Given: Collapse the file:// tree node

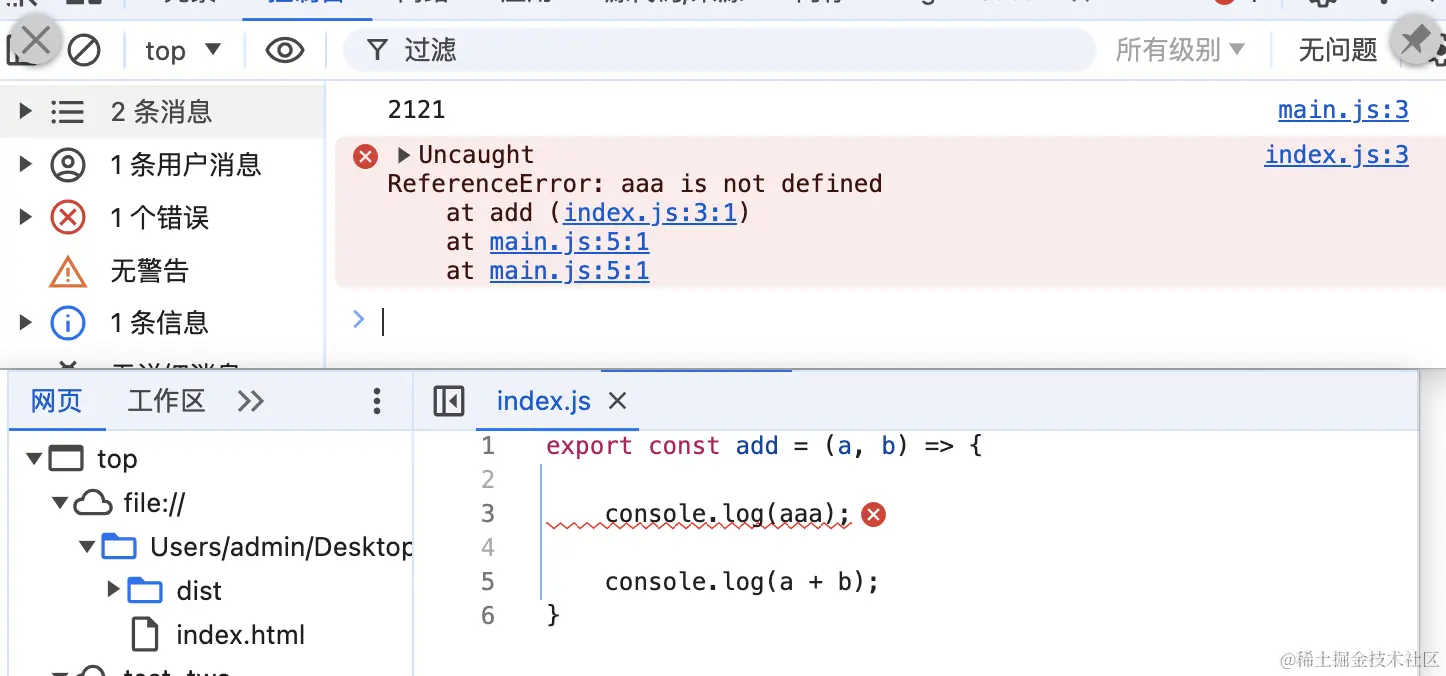Looking at the screenshot, I should point(61,503).
